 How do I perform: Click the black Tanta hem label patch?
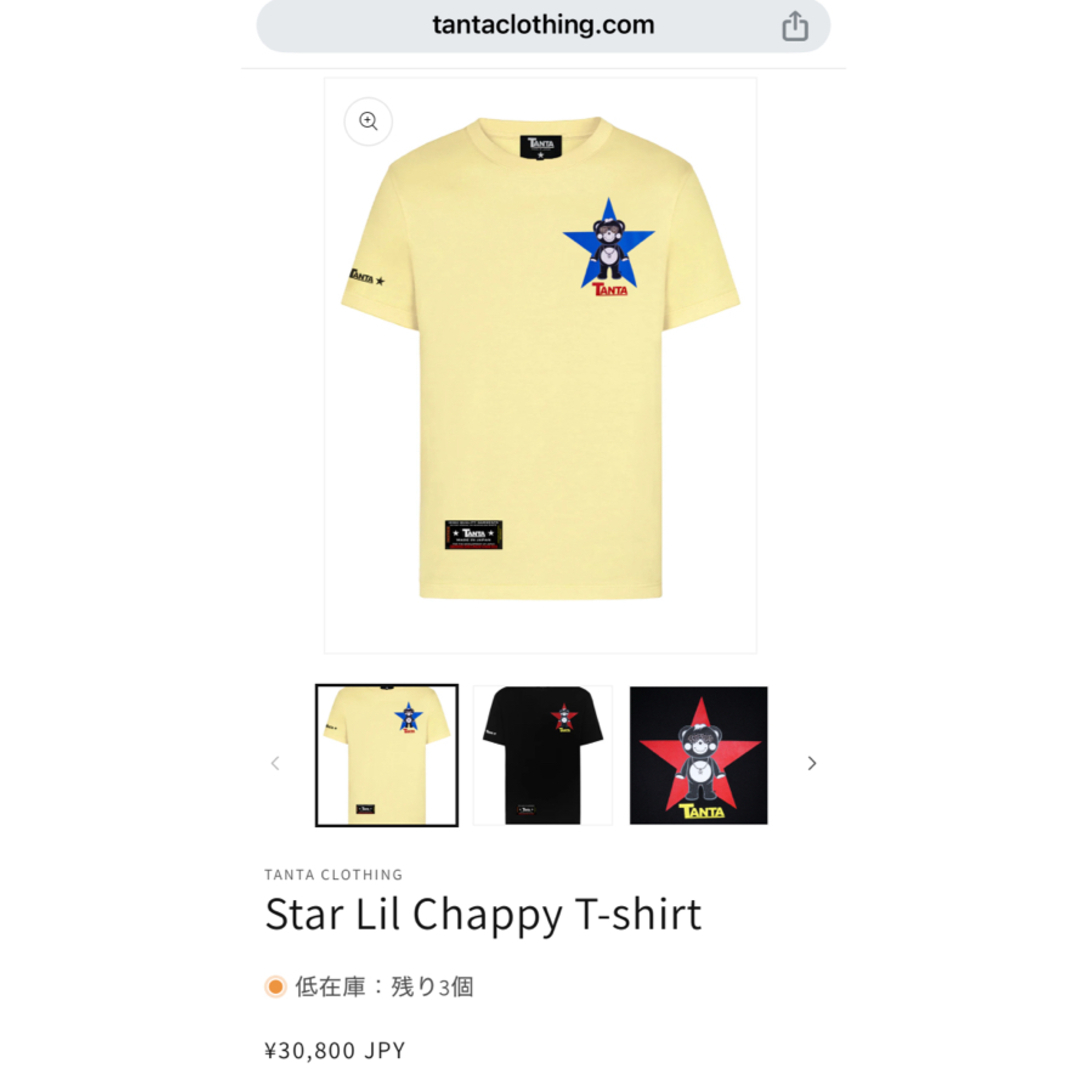(x=474, y=534)
